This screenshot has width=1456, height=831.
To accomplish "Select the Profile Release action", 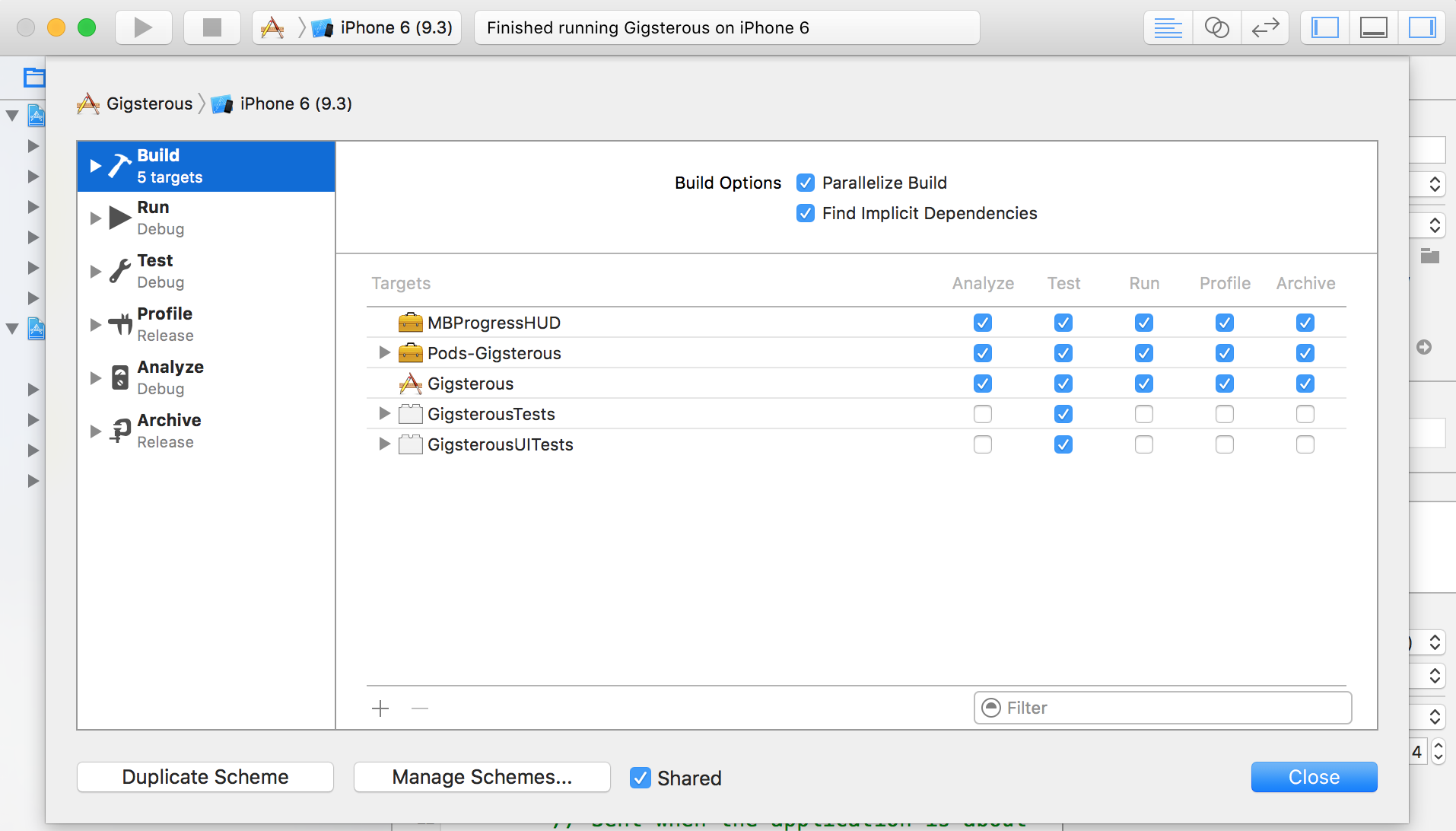I will [x=206, y=324].
